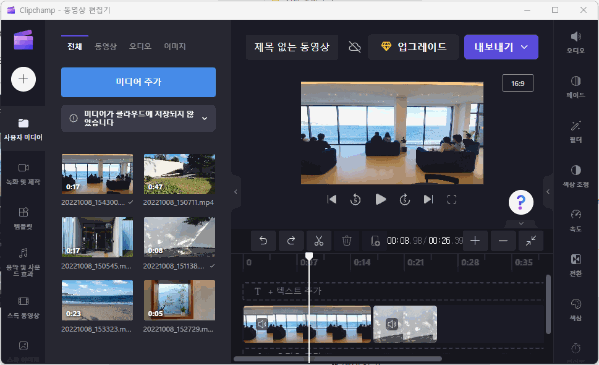Click the 미디어 추가 button
Viewport: 599px width, 365px height.
click(138, 82)
